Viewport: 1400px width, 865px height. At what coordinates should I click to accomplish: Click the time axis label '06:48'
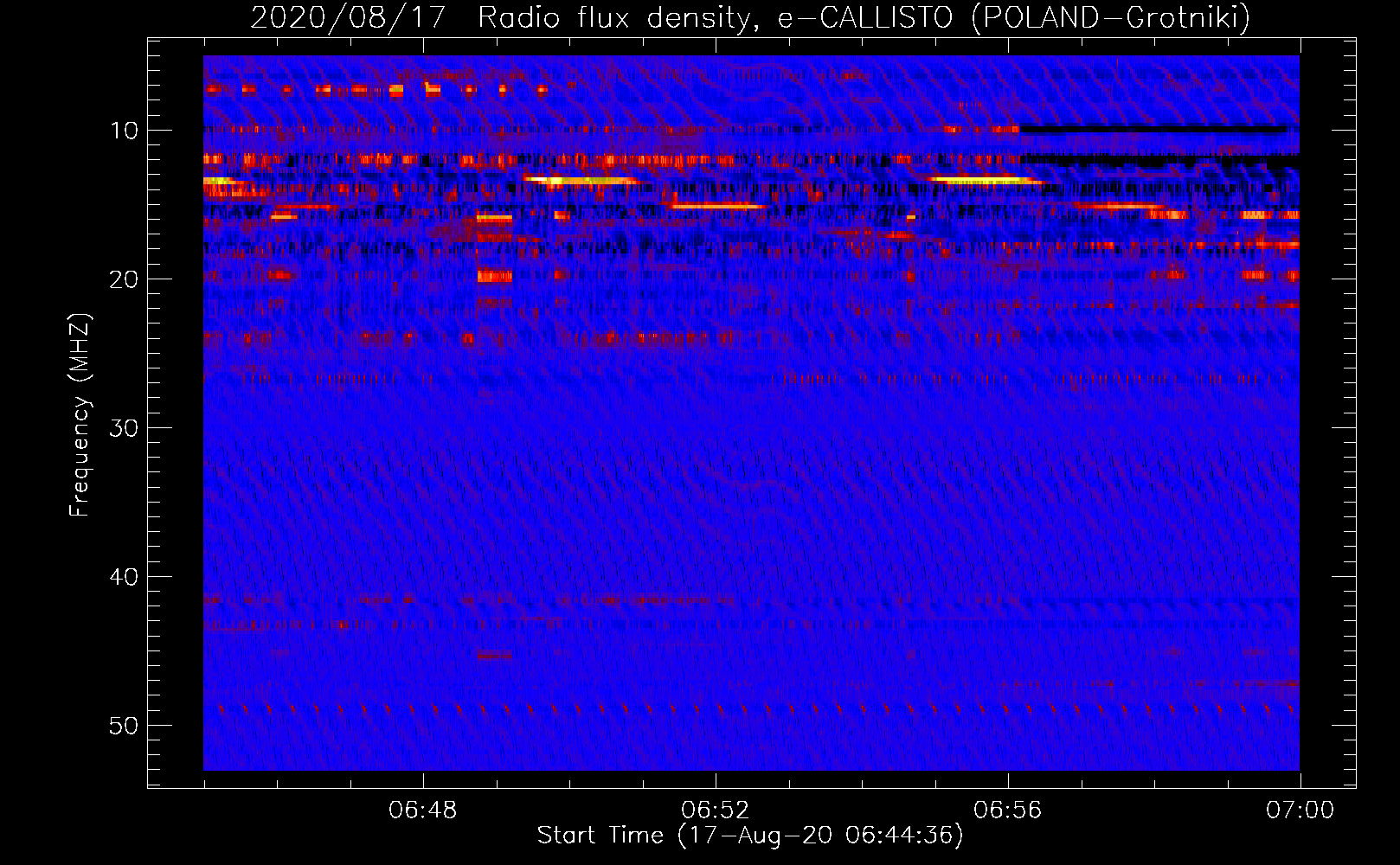point(423,811)
